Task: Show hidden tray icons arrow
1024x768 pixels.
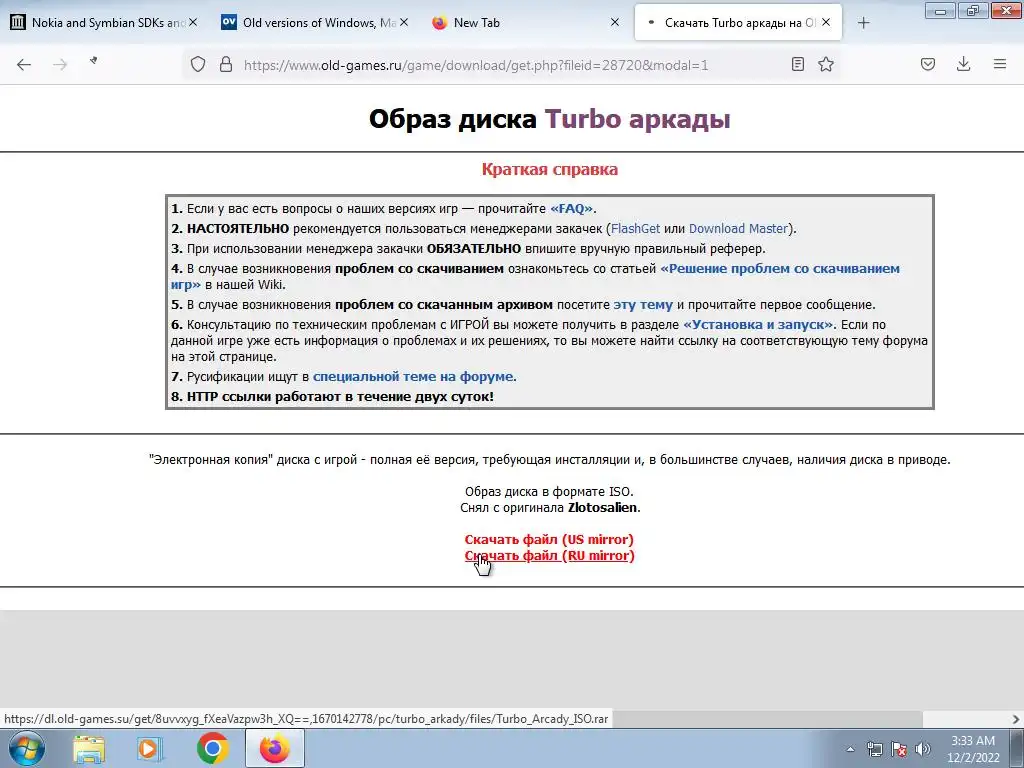Action: tap(850, 750)
